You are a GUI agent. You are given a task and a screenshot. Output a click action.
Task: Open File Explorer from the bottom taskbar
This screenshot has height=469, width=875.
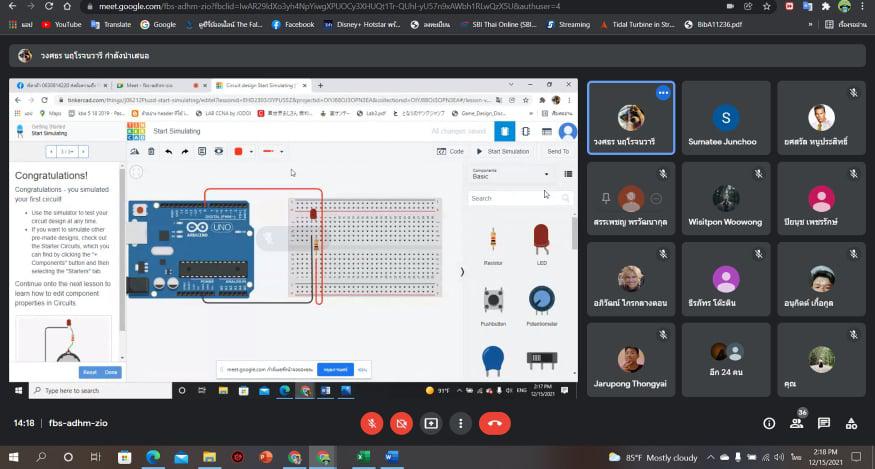(x=209, y=457)
